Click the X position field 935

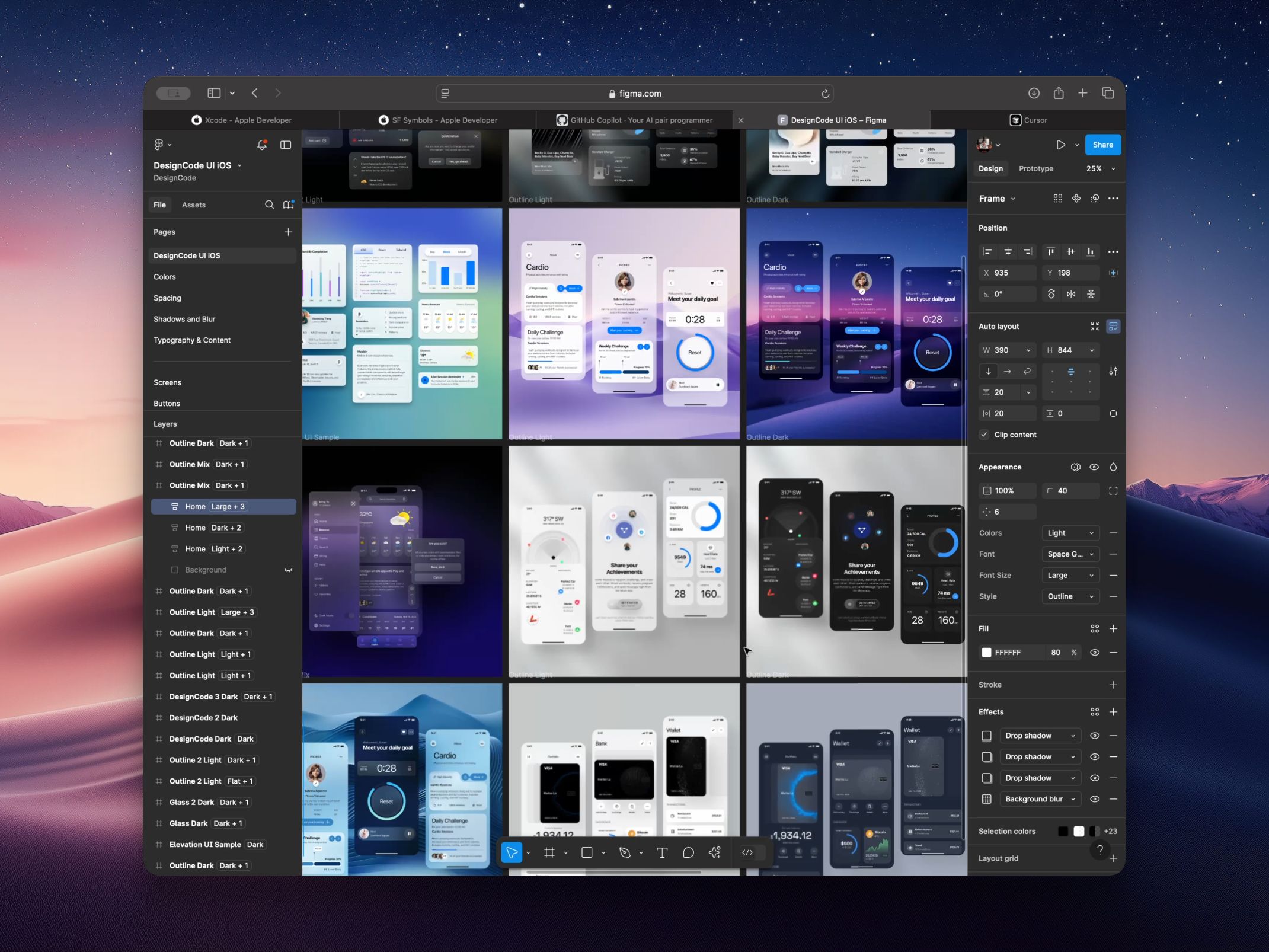(x=1008, y=273)
